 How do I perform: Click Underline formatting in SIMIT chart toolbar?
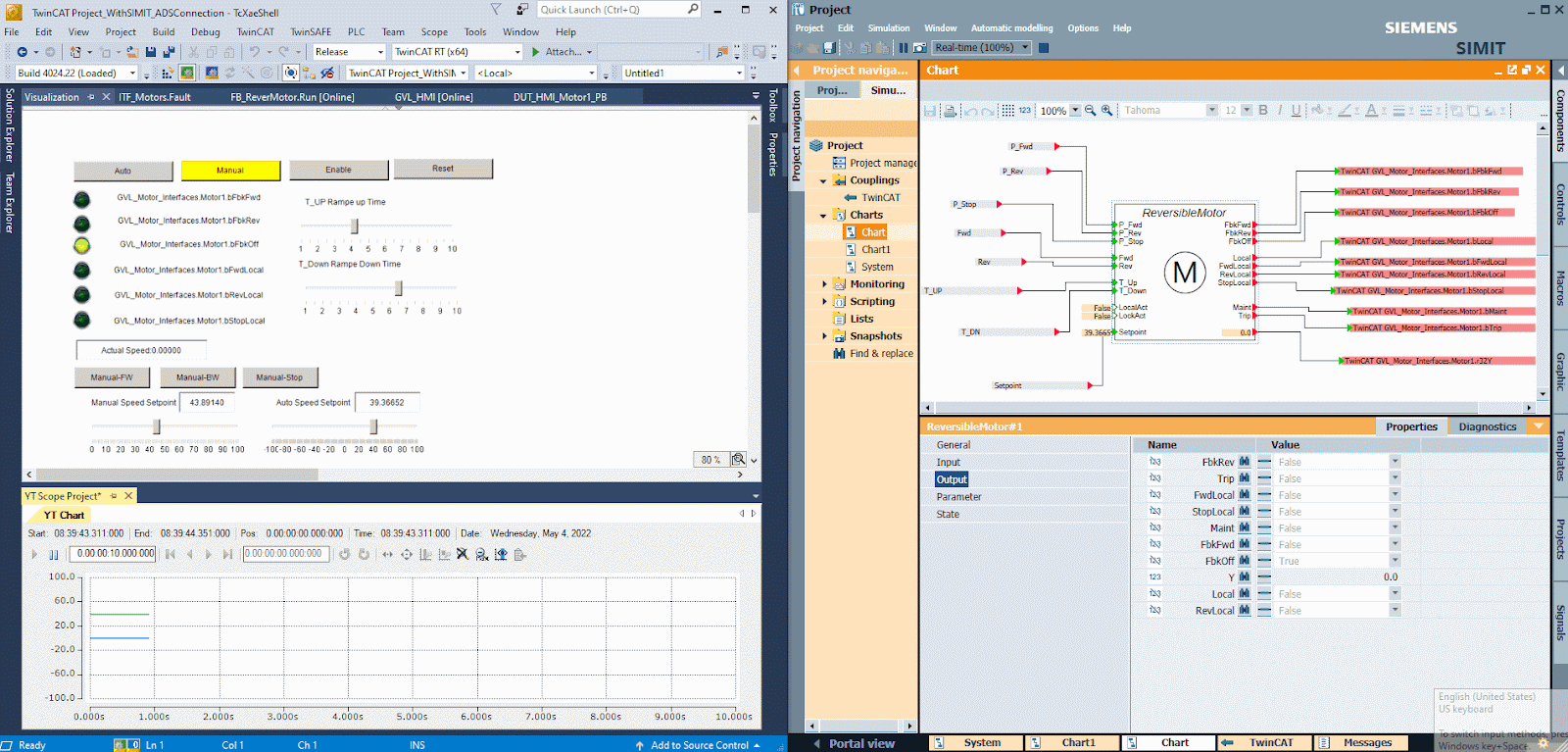pos(1296,110)
